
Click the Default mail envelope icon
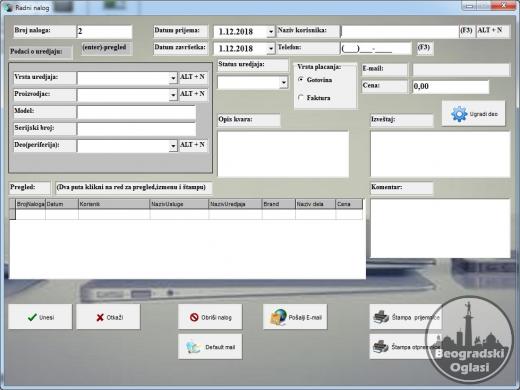[x=193, y=347]
